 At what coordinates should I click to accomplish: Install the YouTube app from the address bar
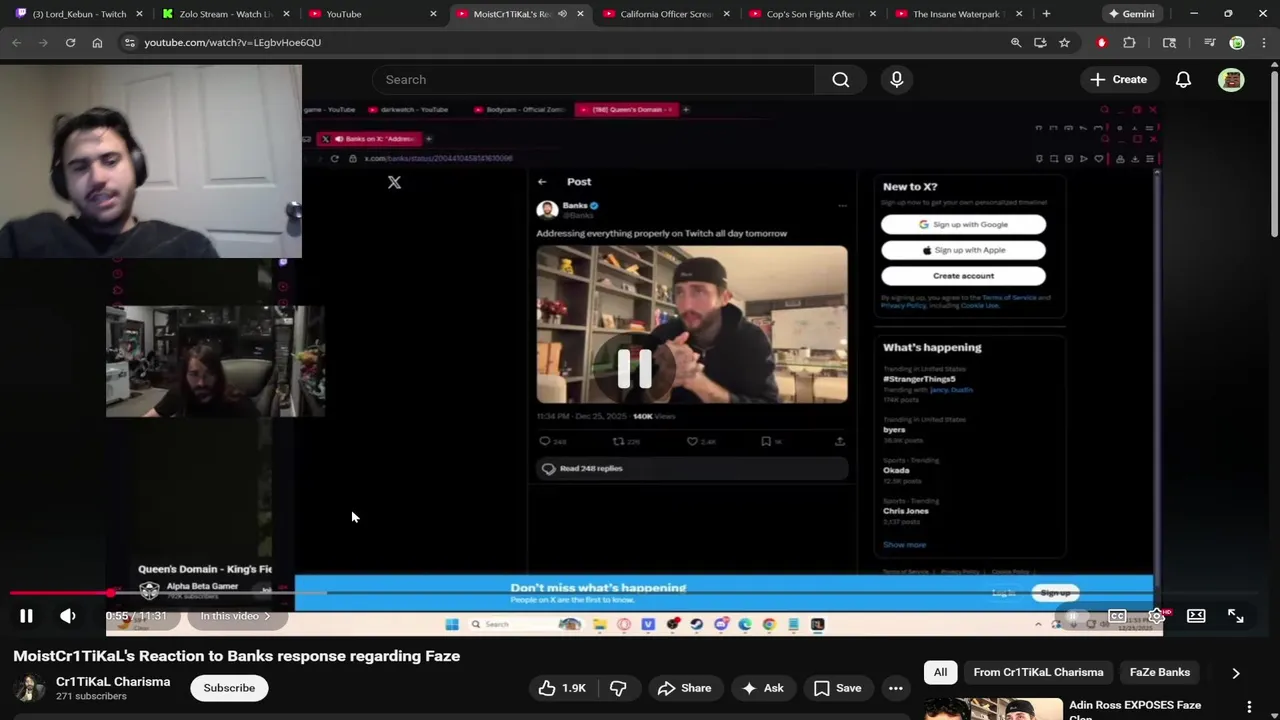(x=1040, y=43)
